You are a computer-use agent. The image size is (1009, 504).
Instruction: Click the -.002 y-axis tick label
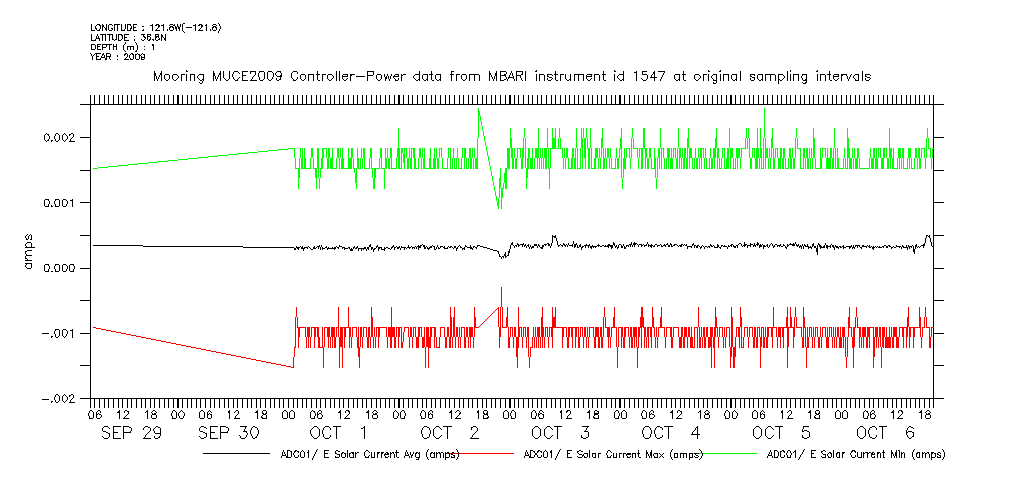[62, 398]
